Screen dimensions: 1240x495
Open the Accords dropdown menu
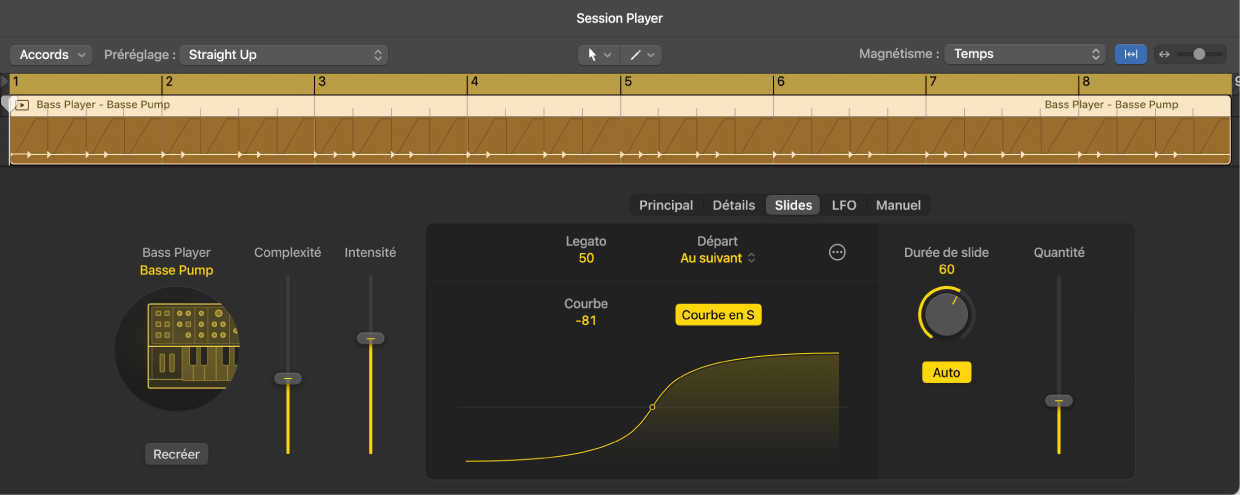[x=51, y=55]
